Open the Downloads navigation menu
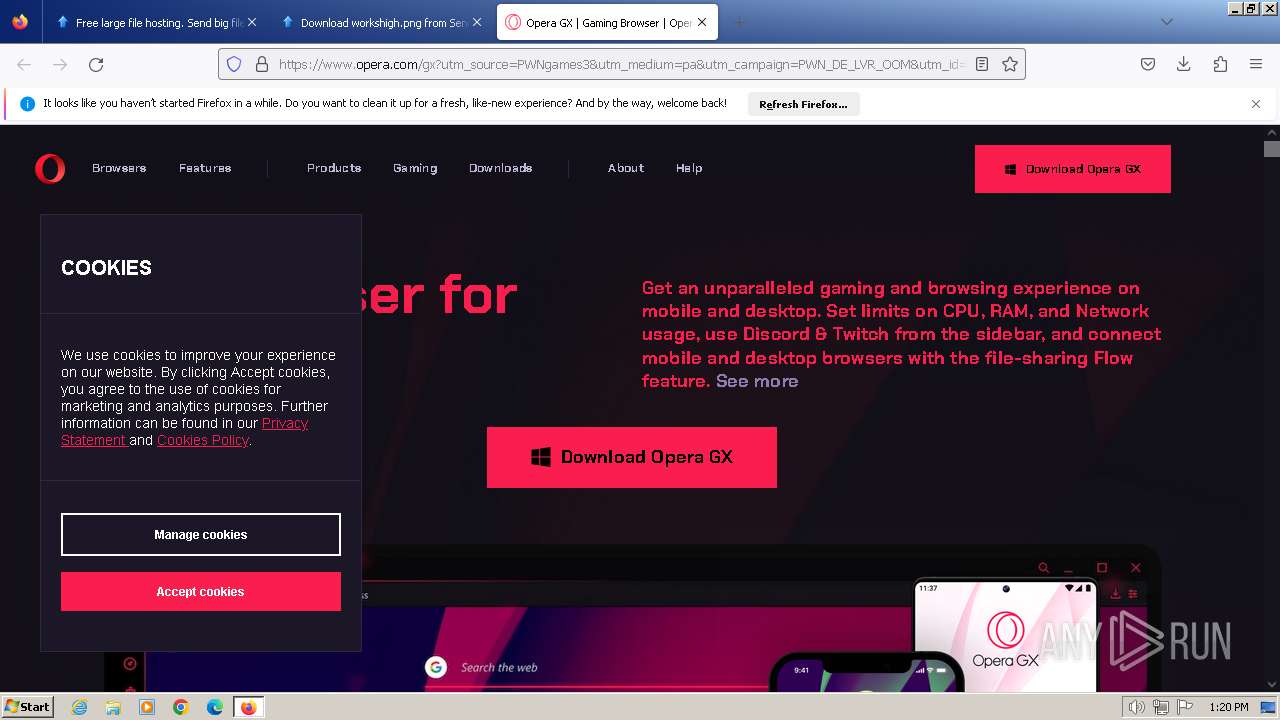The height and width of the screenshot is (720, 1280). click(500, 168)
